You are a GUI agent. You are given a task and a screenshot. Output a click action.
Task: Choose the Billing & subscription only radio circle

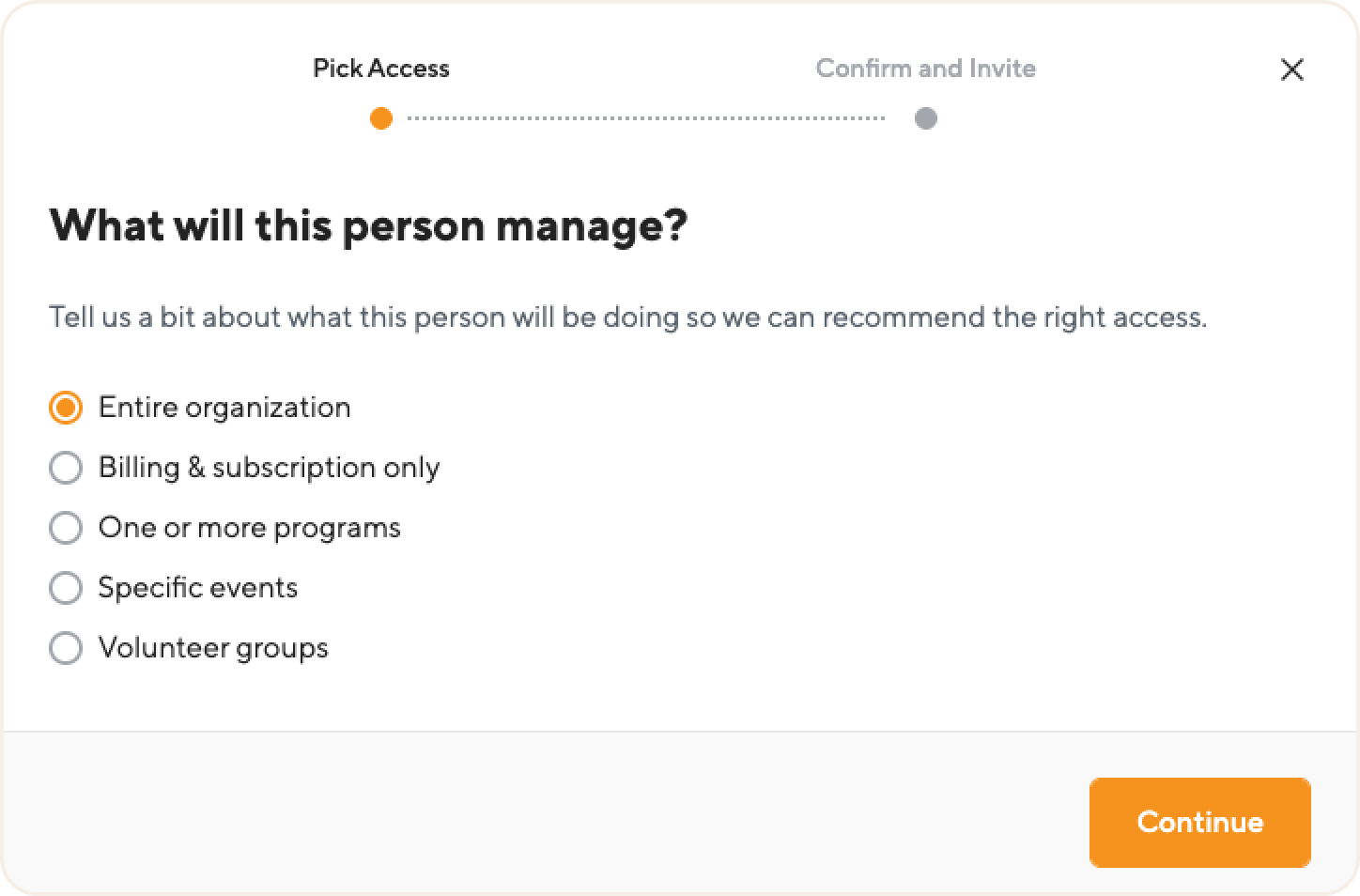click(66, 468)
